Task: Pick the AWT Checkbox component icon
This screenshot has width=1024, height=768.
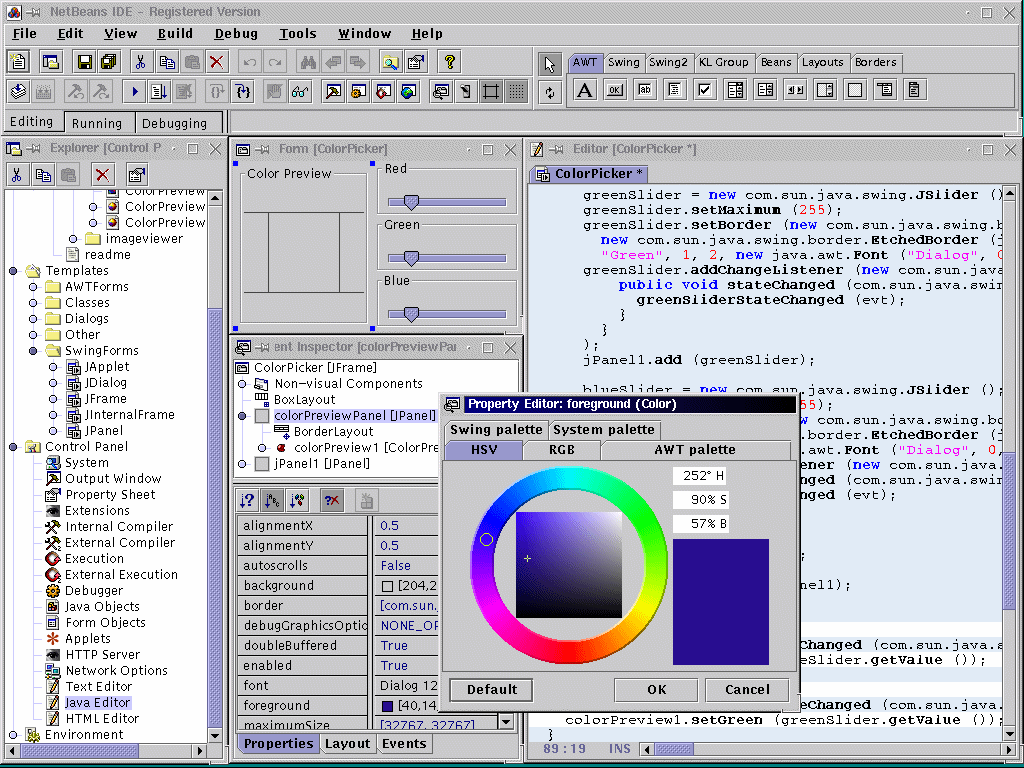Action: (x=705, y=91)
